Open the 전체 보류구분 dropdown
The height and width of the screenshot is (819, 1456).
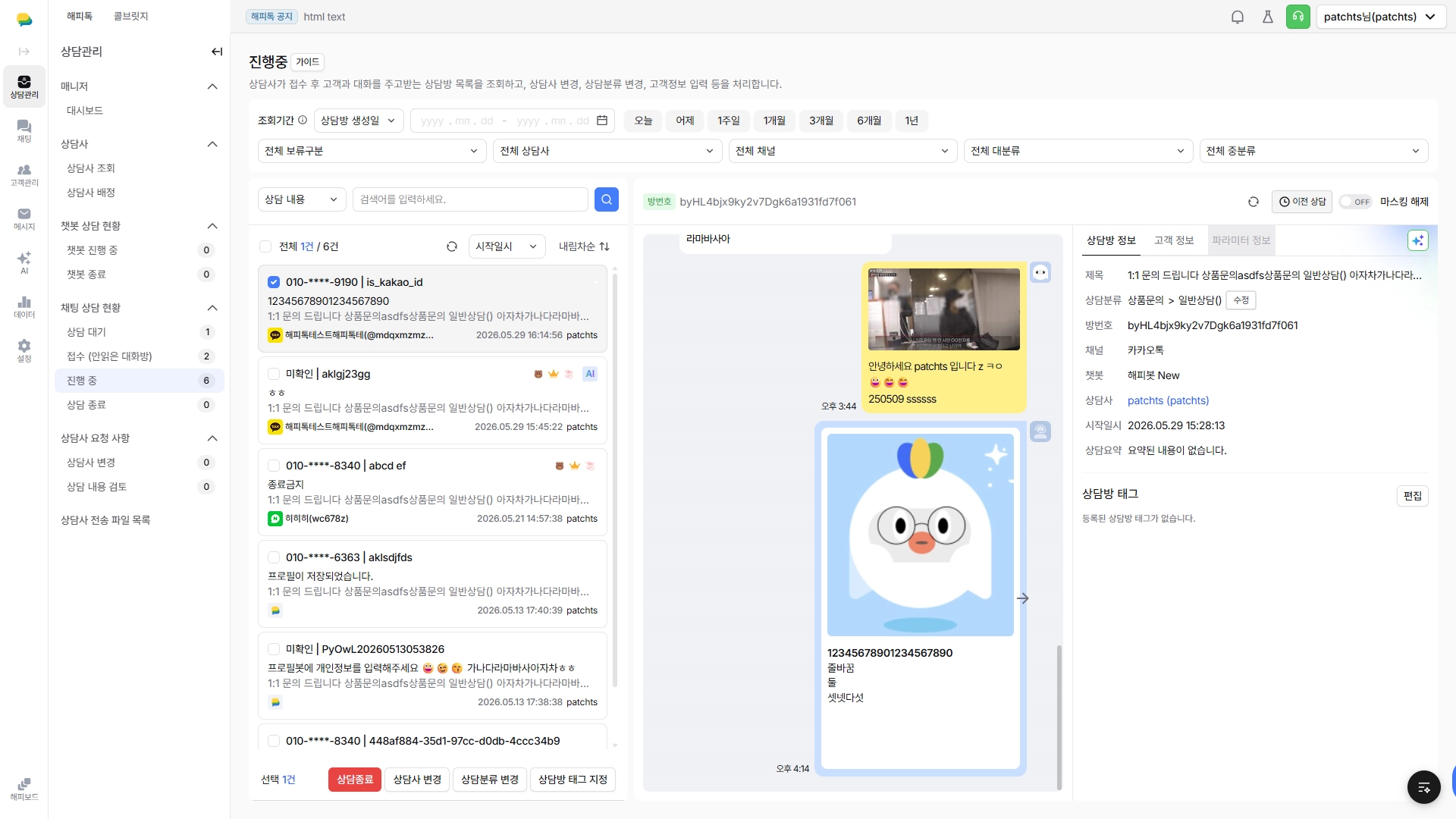(372, 151)
